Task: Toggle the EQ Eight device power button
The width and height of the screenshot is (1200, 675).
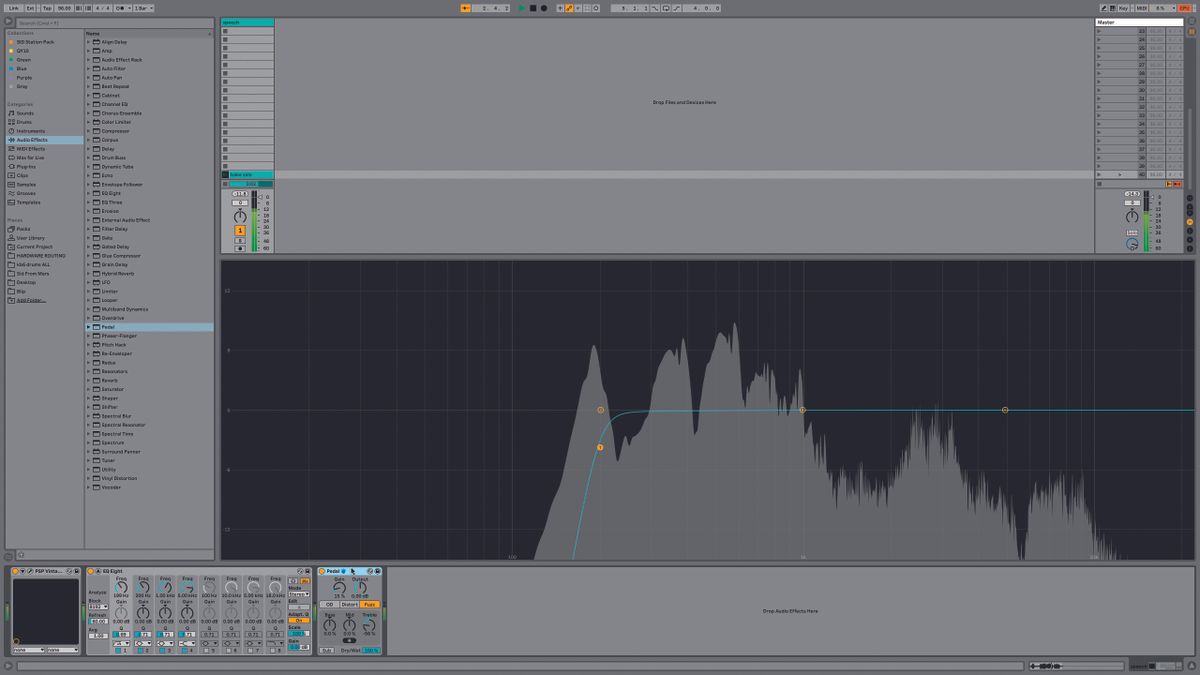Action: (x=89, y=571)
